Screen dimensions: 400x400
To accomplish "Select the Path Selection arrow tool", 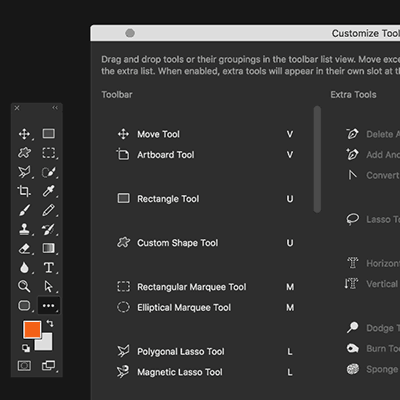I will point(49,286).
